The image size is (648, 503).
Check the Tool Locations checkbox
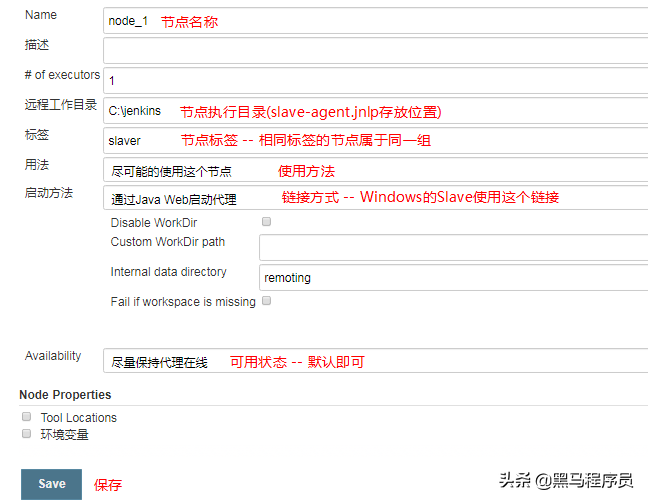click(27, 417)
